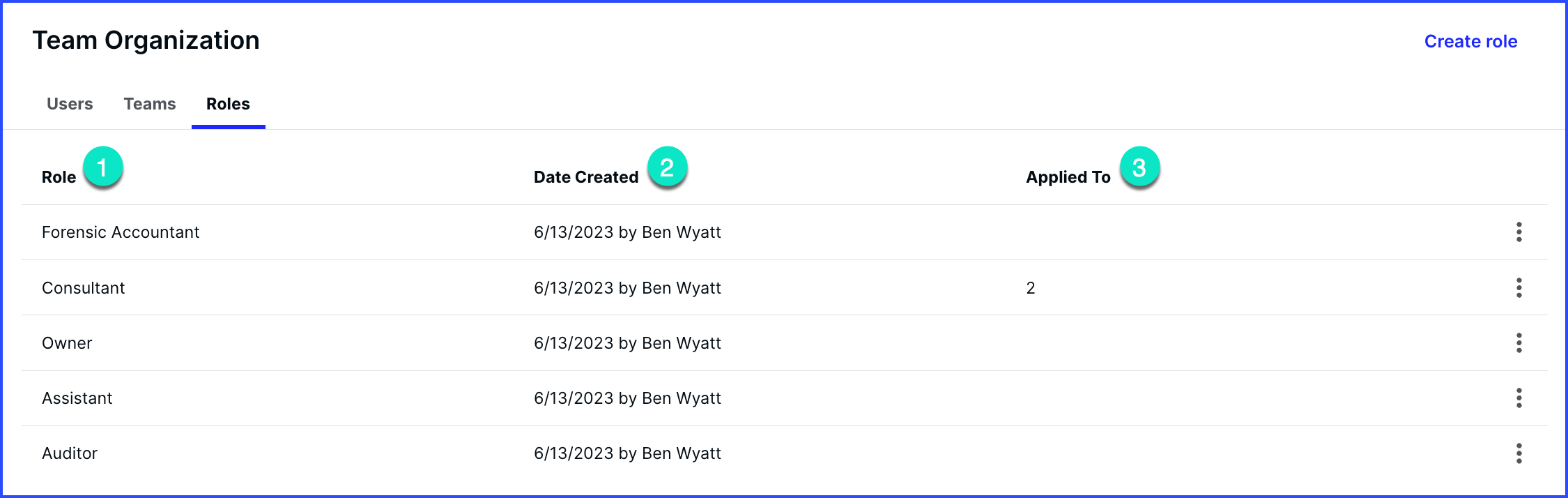This screenshot has height=498, width=1568.
Task: Switch to the Users tab
Action: point(70,104)
